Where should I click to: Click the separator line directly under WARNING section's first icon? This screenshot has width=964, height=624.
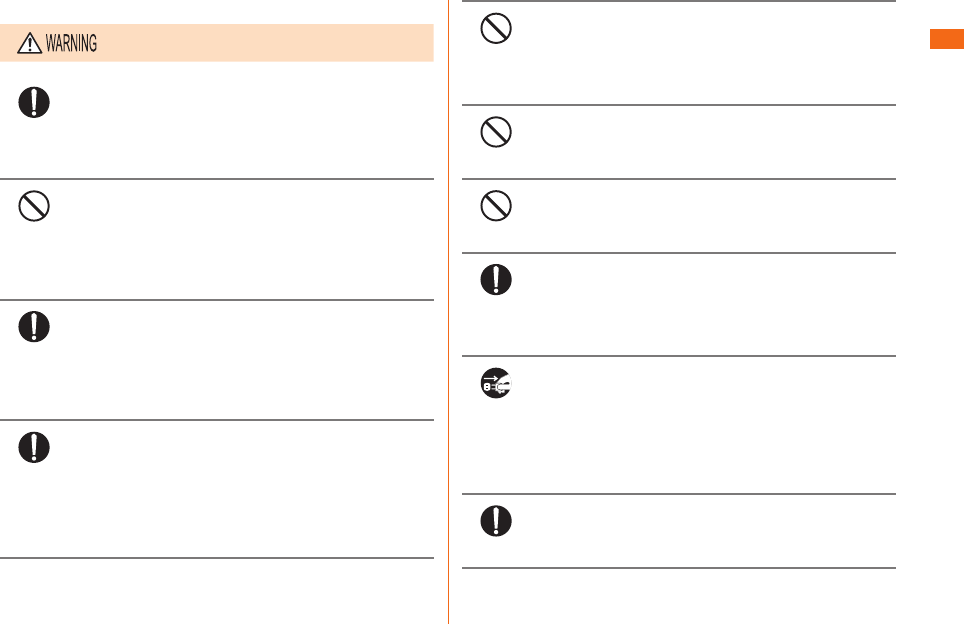tap(216, 179)
